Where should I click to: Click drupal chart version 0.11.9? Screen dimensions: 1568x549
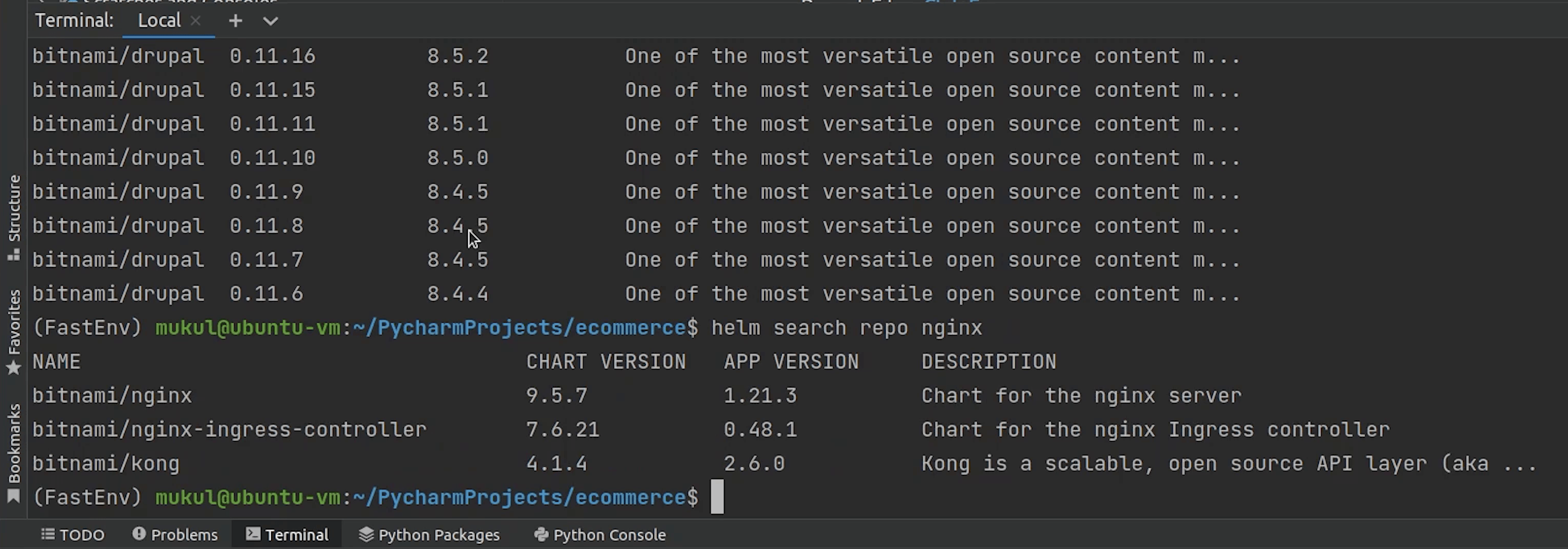(x=267, y=193)
